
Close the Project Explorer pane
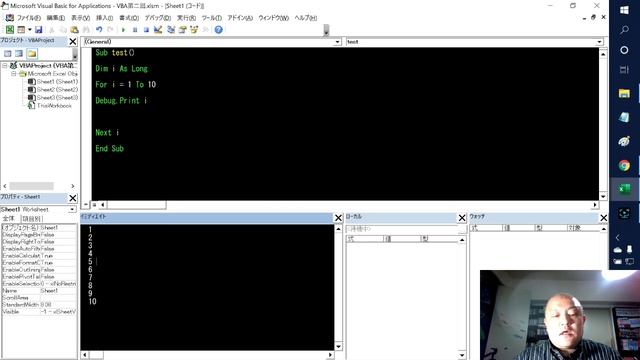[73, 42]
